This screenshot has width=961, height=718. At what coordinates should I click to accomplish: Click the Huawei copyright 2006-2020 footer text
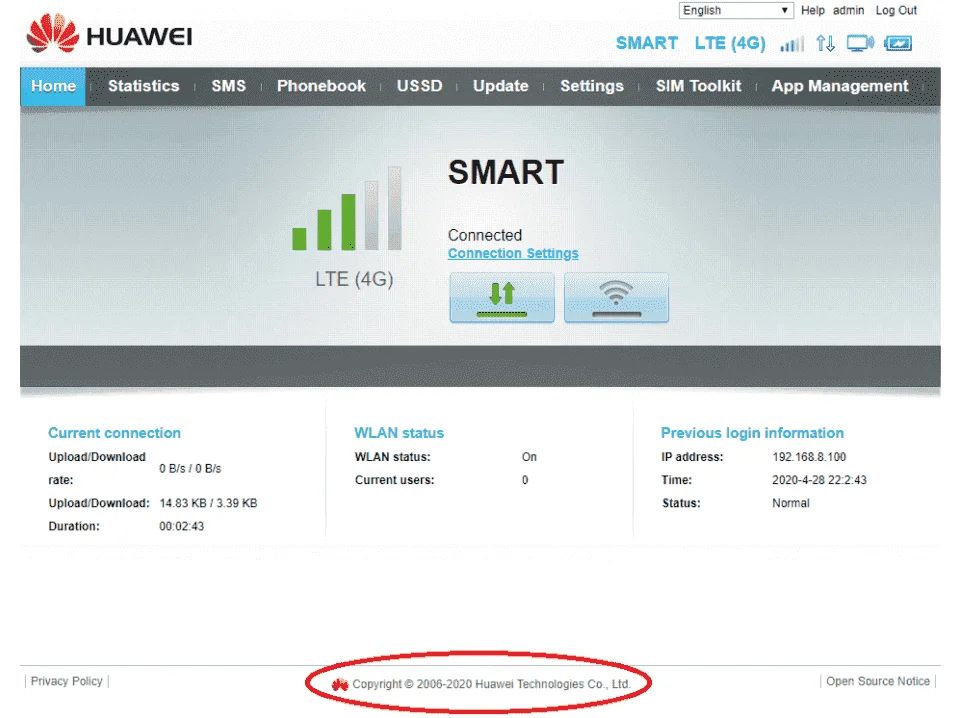491,684
